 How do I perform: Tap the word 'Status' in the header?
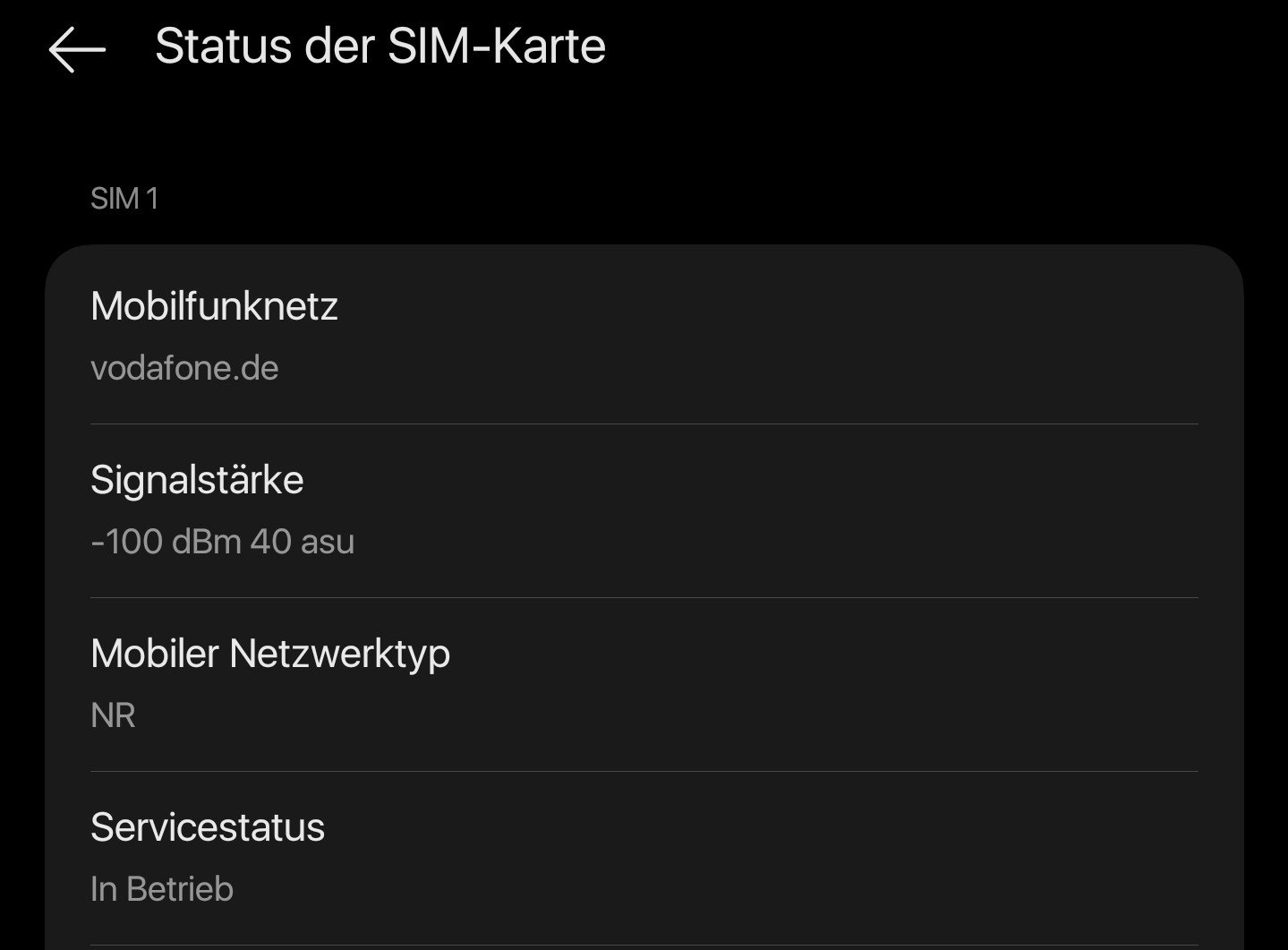[x=223, y=47]
